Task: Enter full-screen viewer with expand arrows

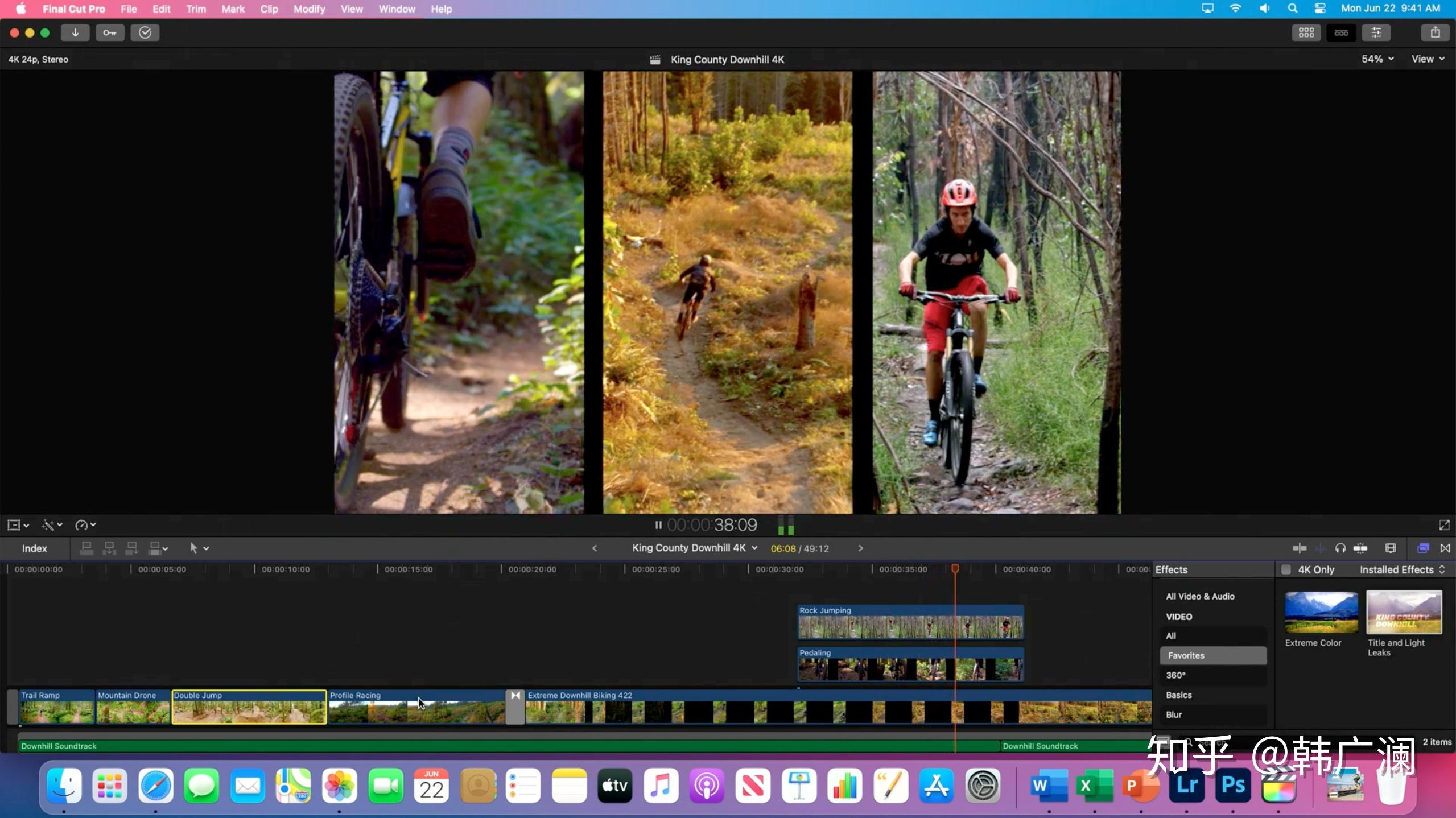Action: [1444, 524]
